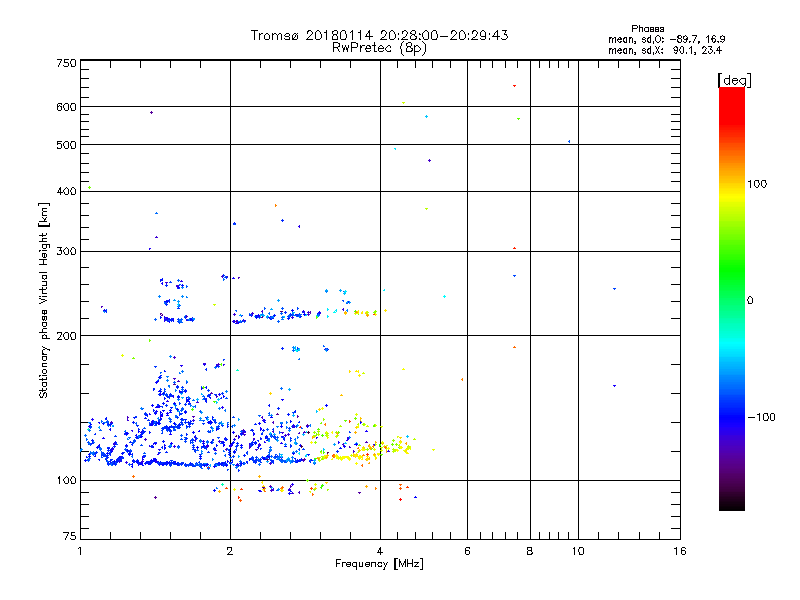Click the 'mean, sd,O: -89.7, 16.9' statistic
Screen dimensions: 800x600
click(x=667, y=39)
